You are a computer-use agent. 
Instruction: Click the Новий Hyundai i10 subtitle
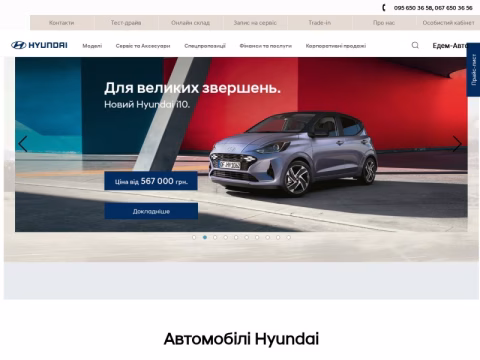147,105
